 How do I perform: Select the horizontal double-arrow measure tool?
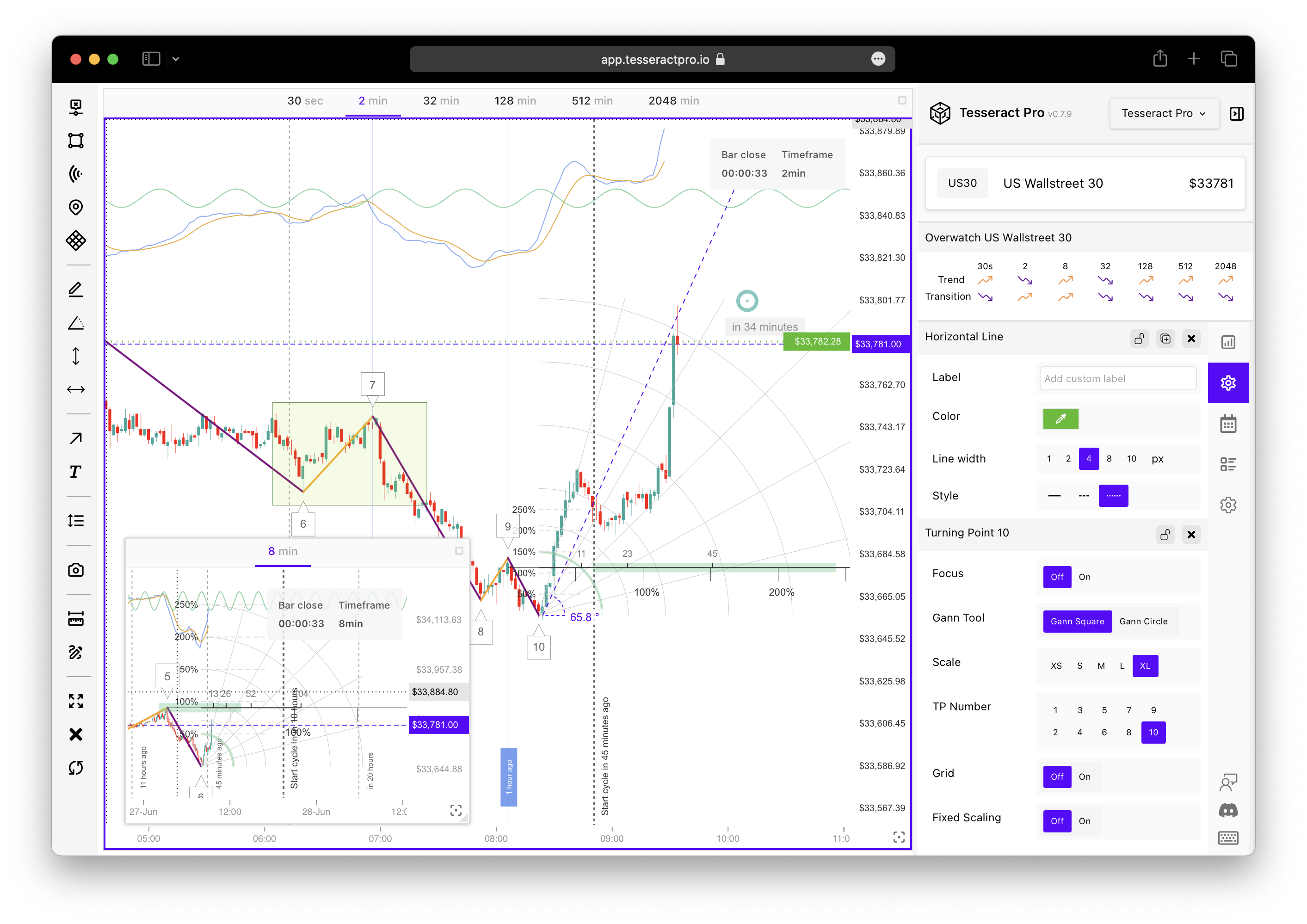pos(76,389)
